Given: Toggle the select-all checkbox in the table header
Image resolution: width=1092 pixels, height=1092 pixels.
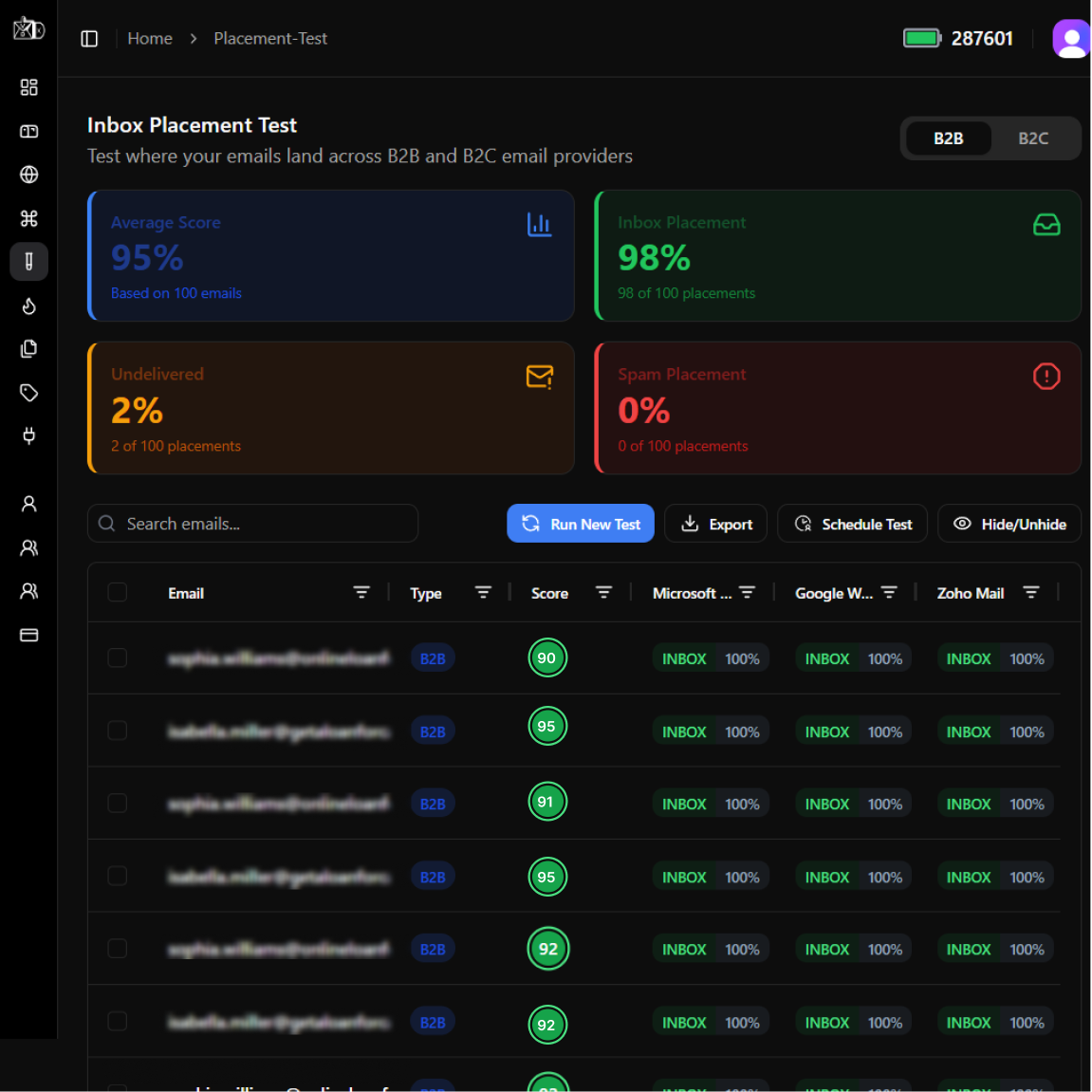Looking at the screenshot, I should pyautogui.click(x=117, y=591).
